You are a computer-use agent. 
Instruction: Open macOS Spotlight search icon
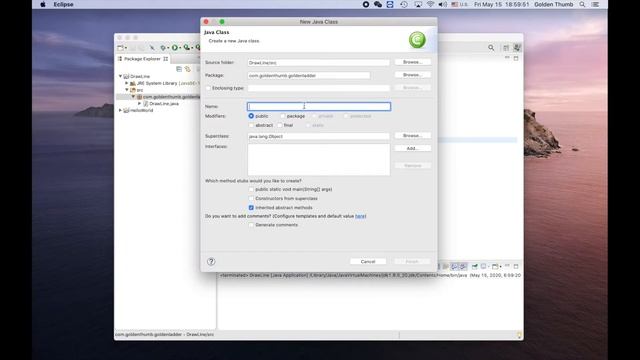point(582,4)
